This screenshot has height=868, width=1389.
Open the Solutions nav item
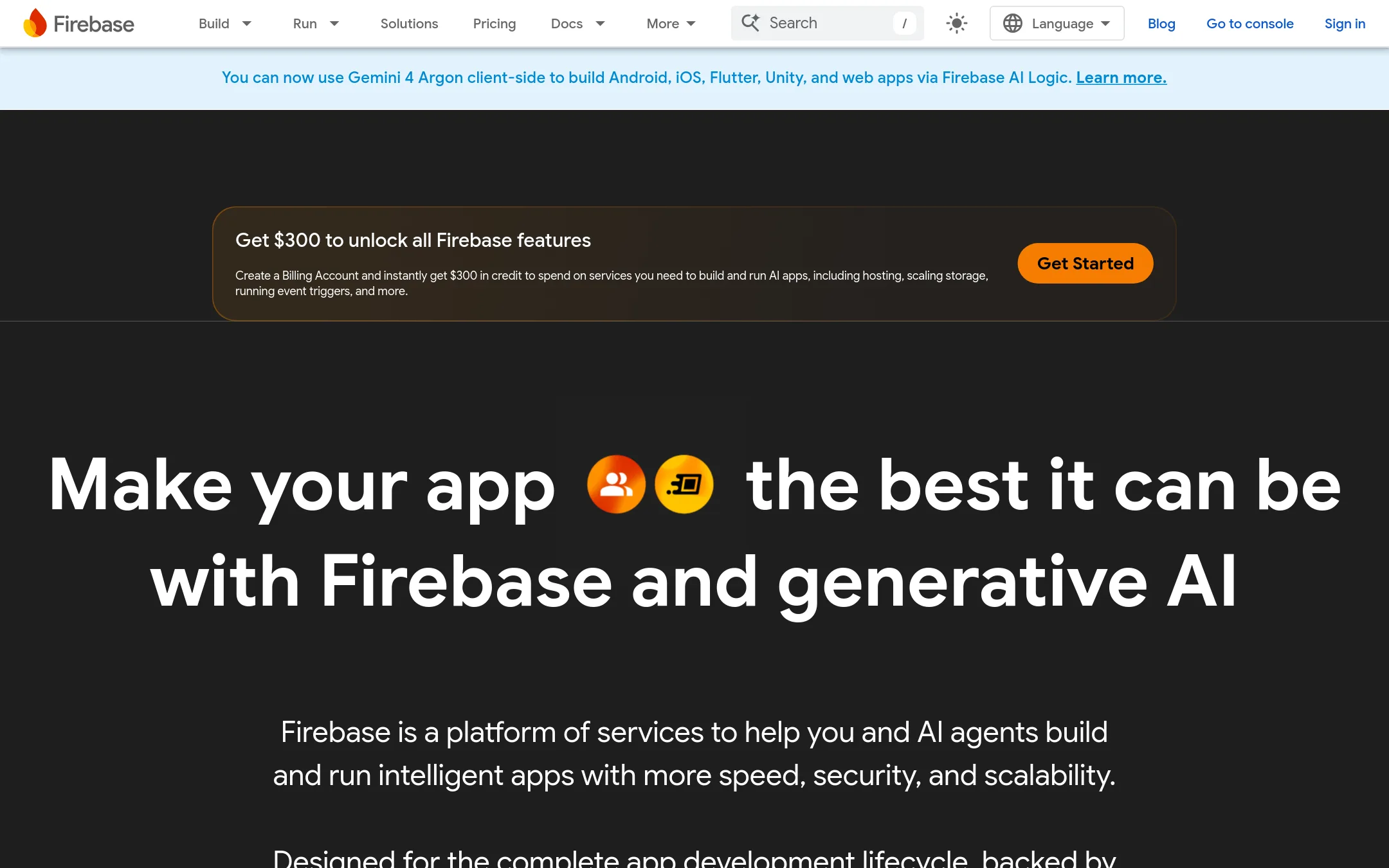[409, 23]
